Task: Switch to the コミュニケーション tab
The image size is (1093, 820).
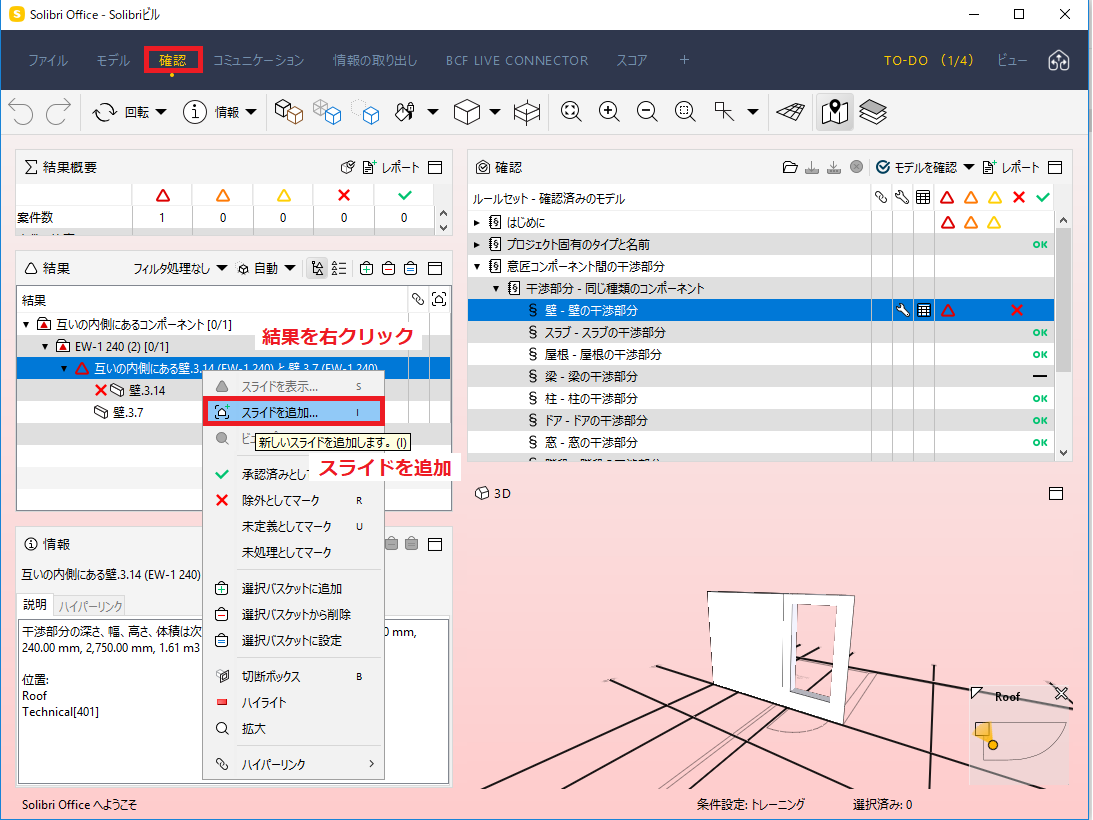Action: click(259, 61)
